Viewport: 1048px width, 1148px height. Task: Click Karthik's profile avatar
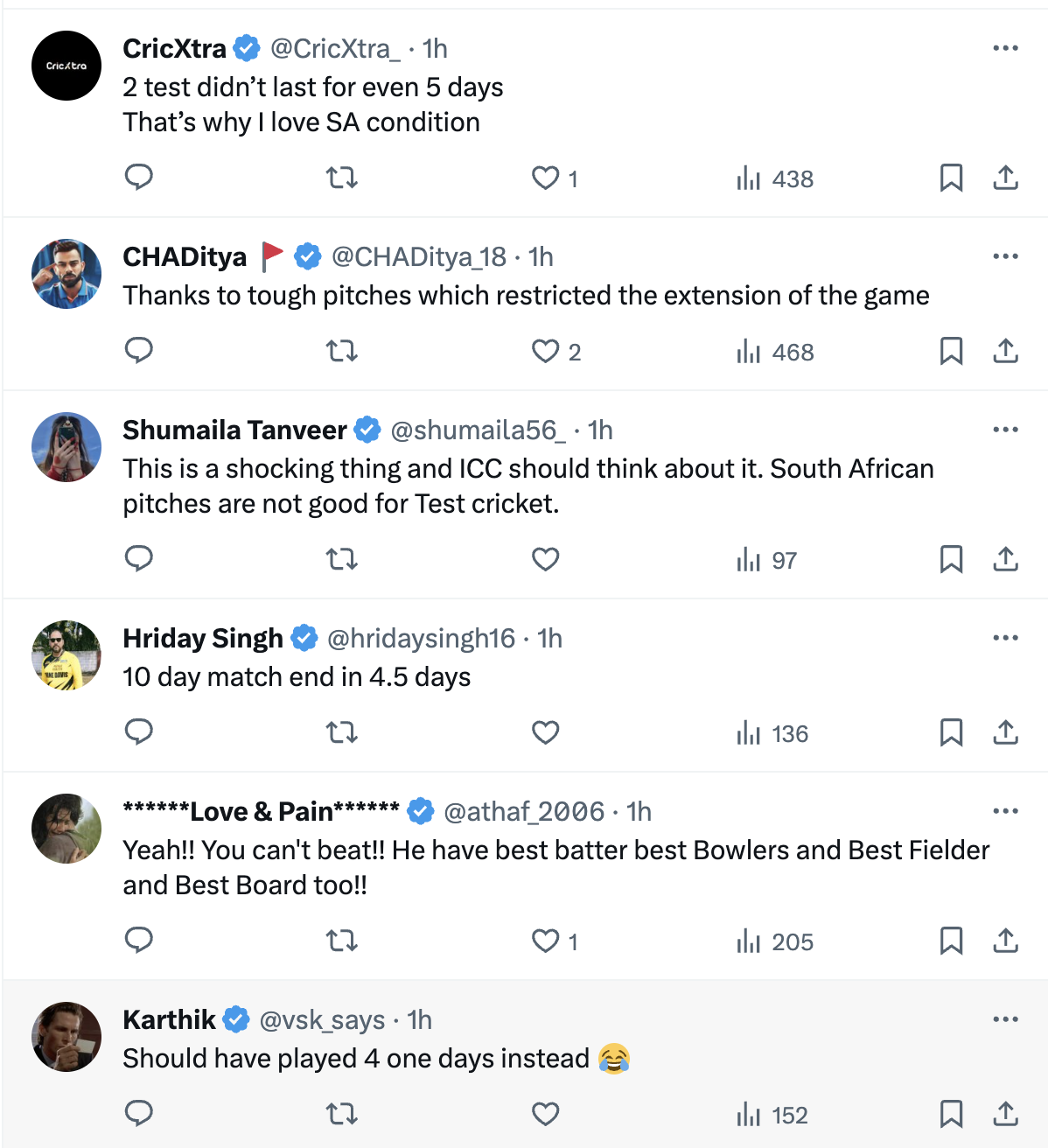66,1037
